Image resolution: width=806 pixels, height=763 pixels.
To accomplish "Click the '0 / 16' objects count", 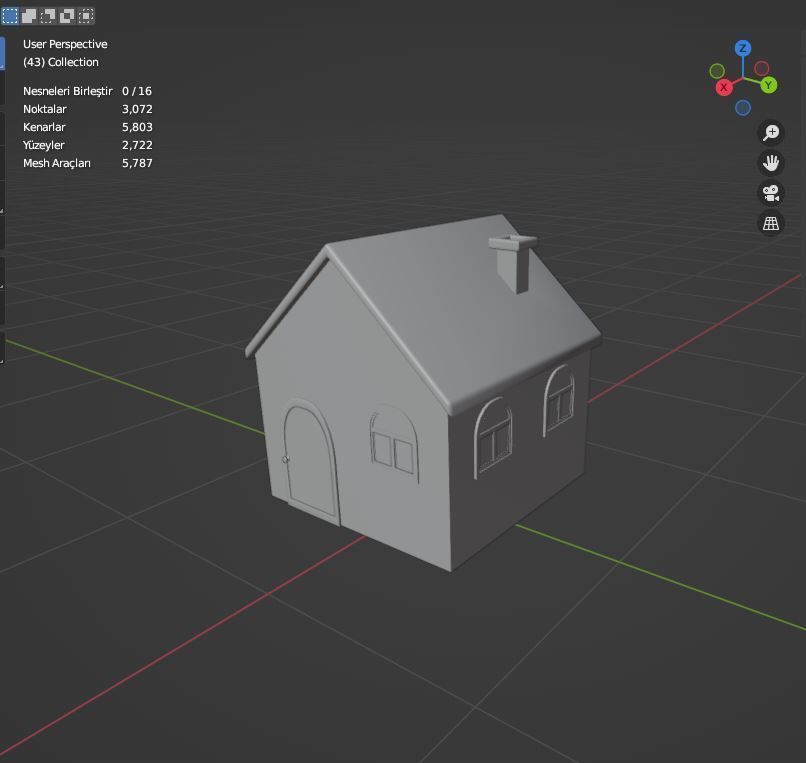I will click(x=137, y=91).
